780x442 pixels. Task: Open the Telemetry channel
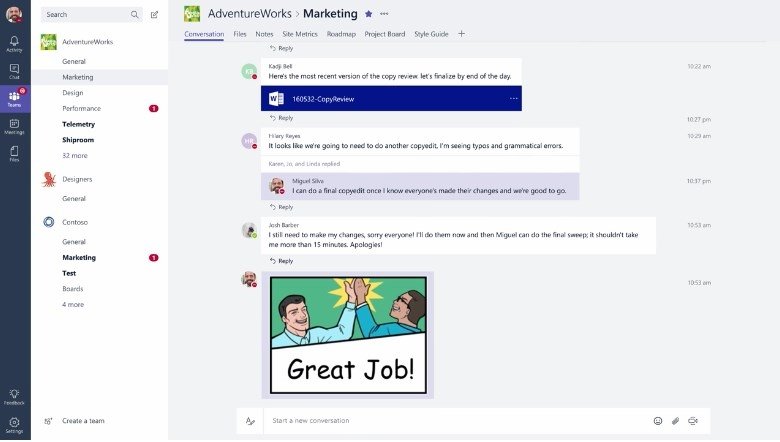(x=79, y=124)
